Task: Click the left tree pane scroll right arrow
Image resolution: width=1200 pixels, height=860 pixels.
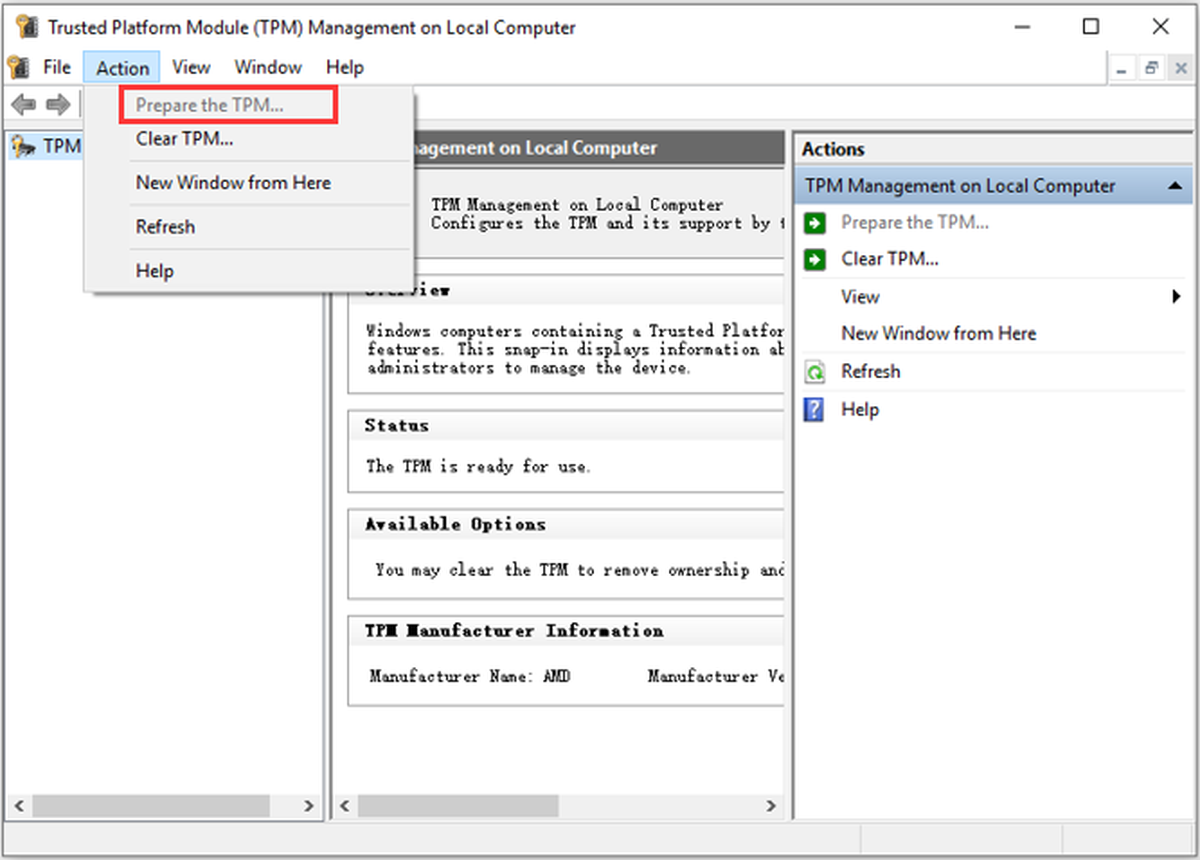Action: tap(309, 806)
